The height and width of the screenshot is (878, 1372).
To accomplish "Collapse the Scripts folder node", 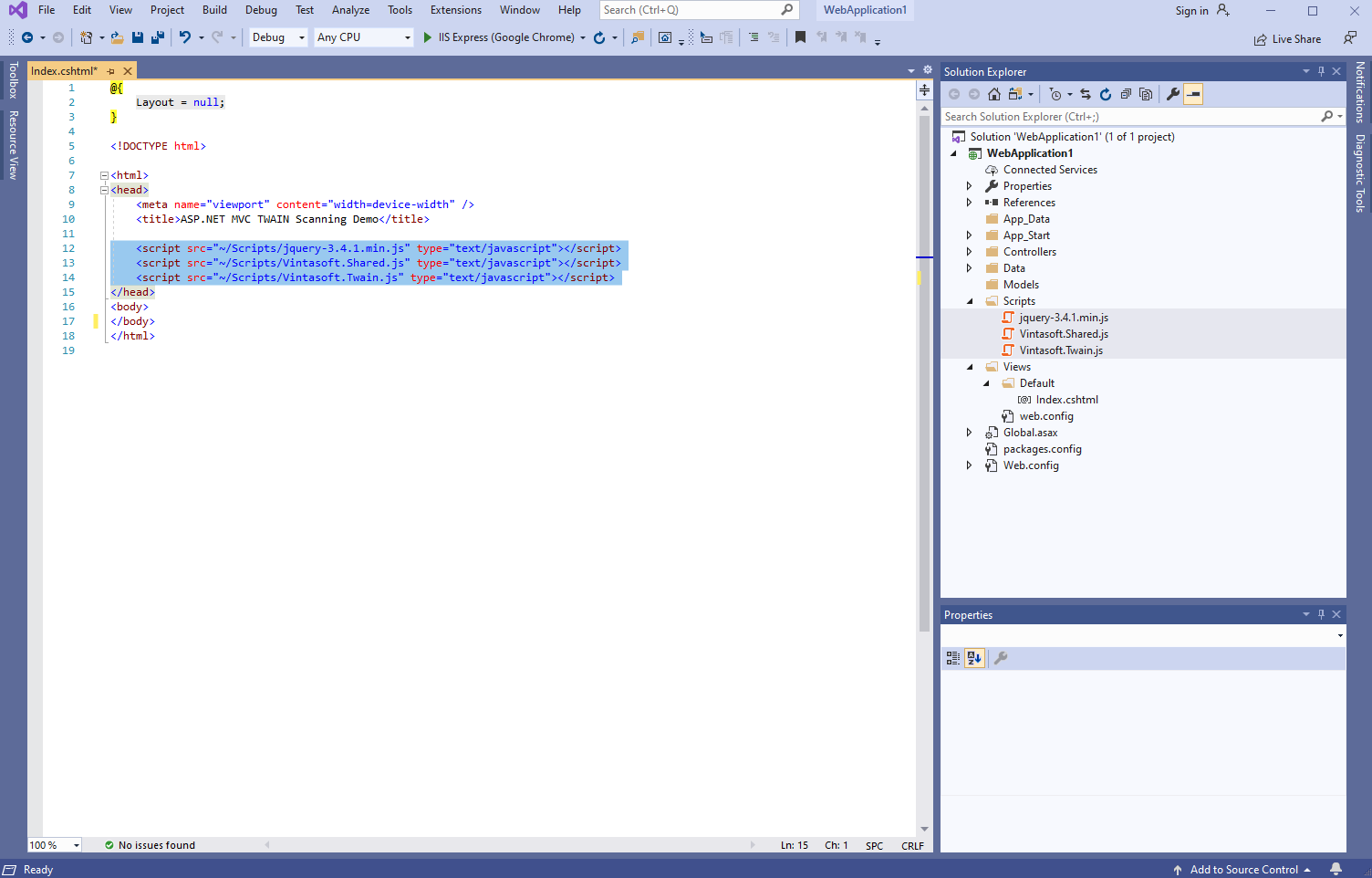I will [970, 301].
